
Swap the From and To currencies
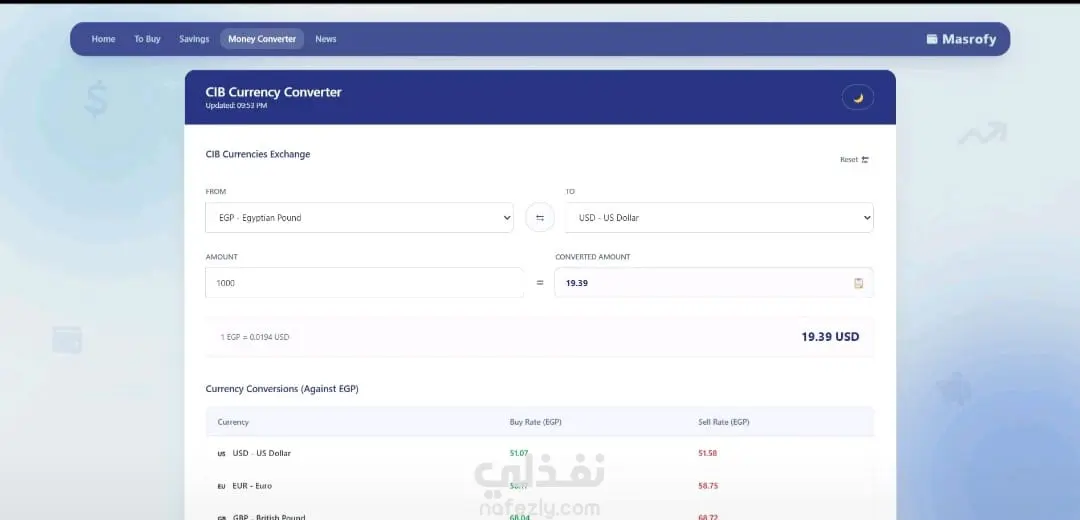[x=540, y=218]
